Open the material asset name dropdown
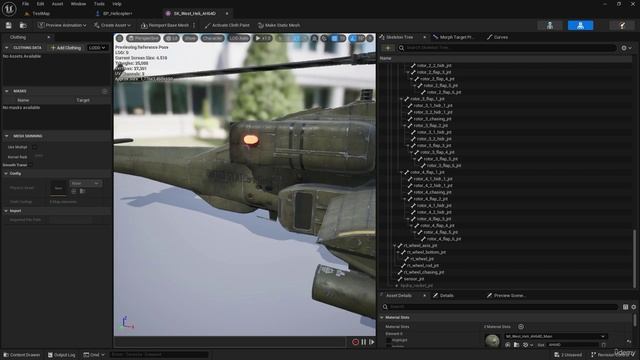640x360 pixels. click(556, 336)
